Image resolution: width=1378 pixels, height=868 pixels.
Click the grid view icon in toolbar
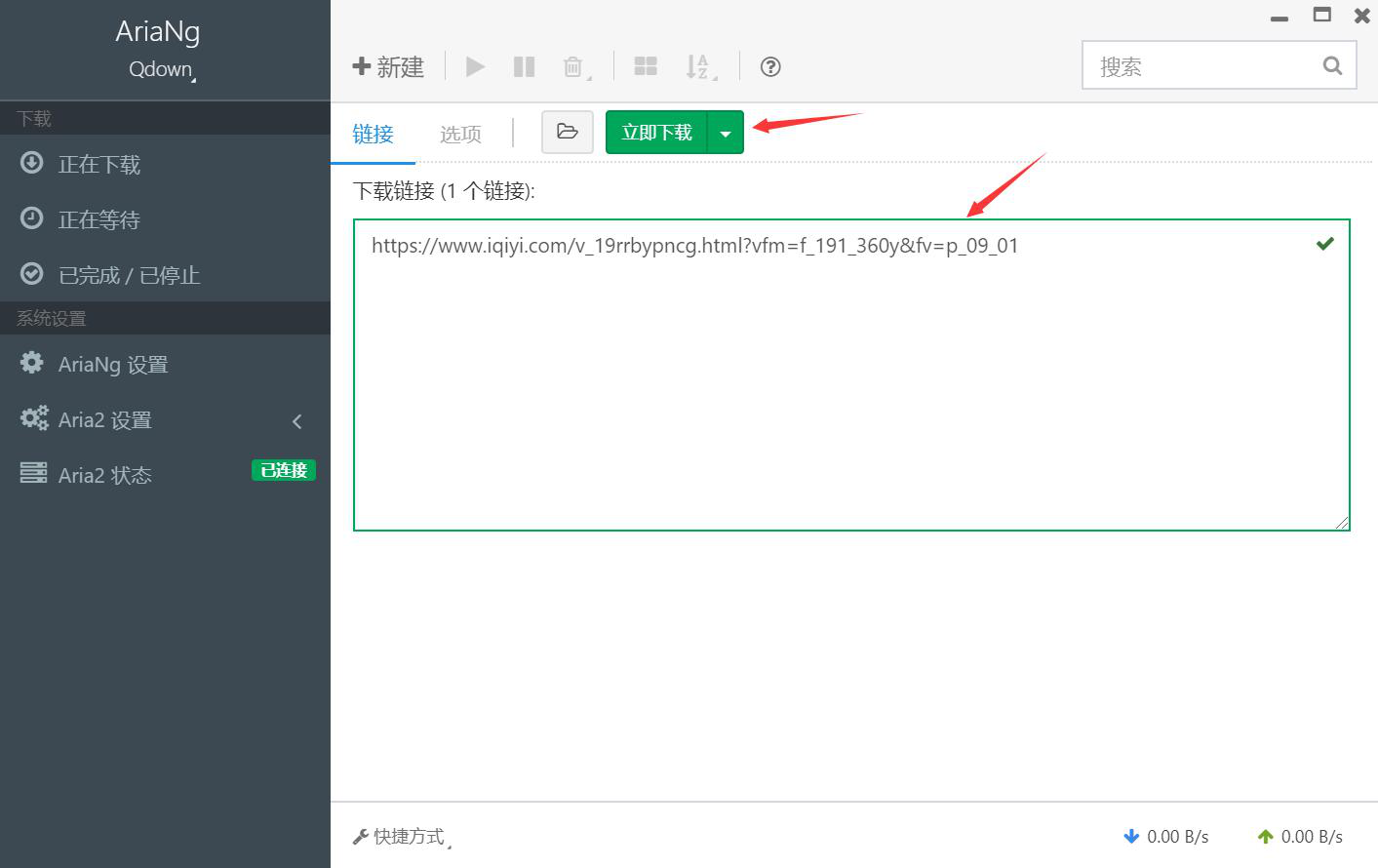pyautogui.click(x=646, y=66)
